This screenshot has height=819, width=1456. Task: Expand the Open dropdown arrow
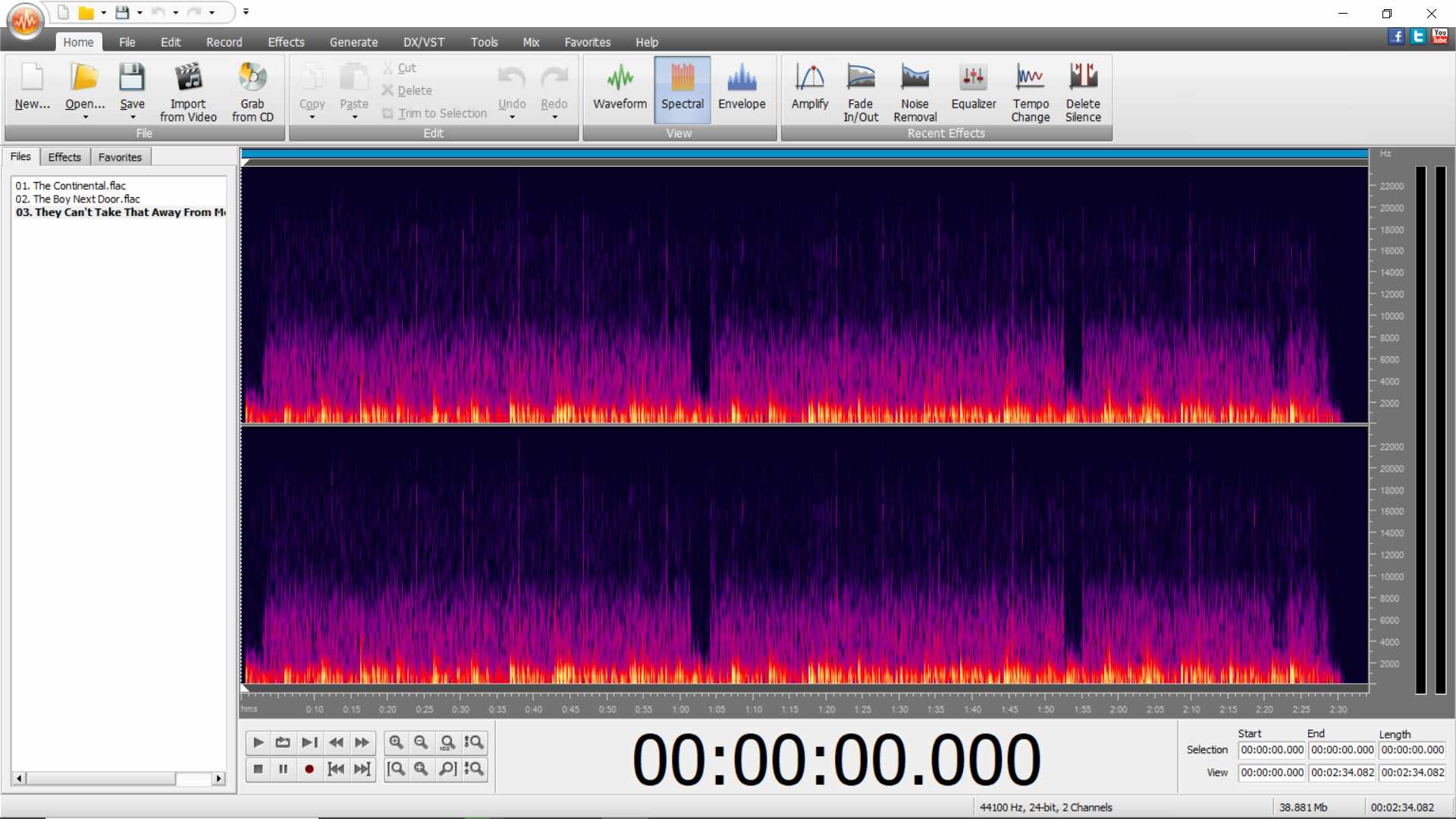pos(85,118)
